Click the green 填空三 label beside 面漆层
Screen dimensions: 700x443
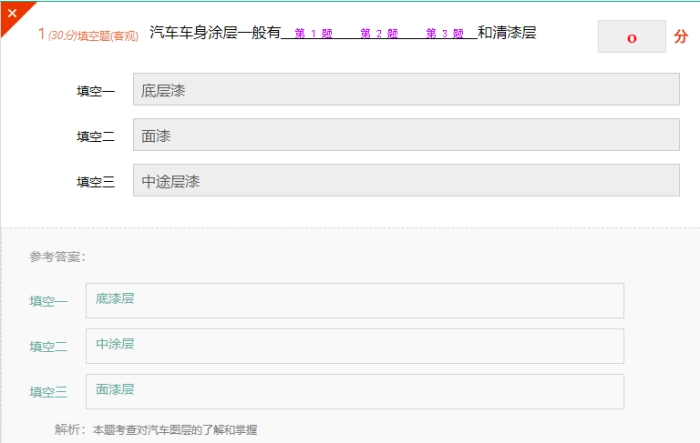[49, 392]
